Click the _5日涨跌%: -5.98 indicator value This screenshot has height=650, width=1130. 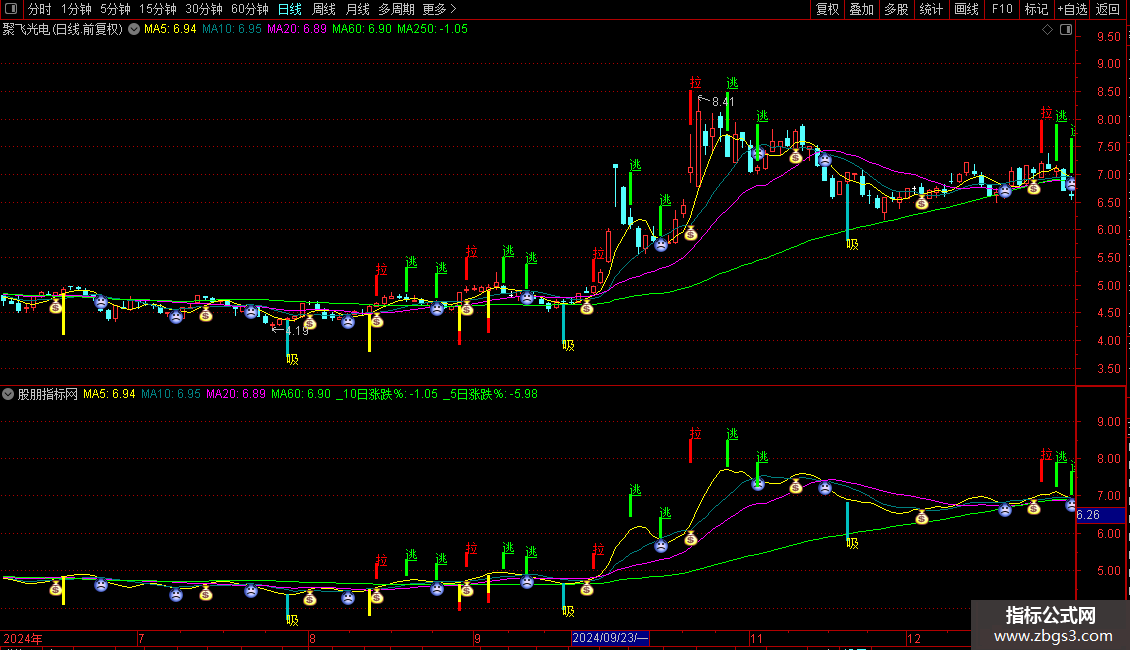pyautogui.click(x=490, y=394)
